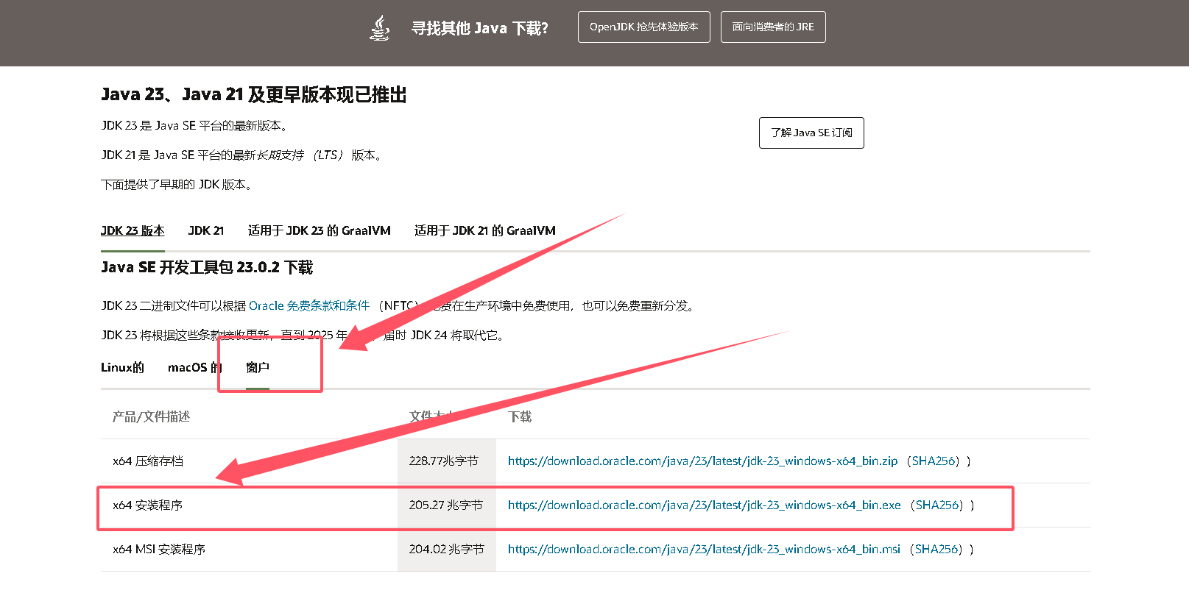This screenshot has width=1198, height=601.
Task: Open SHA256 checksum for the exe installer
Action: 939,506
